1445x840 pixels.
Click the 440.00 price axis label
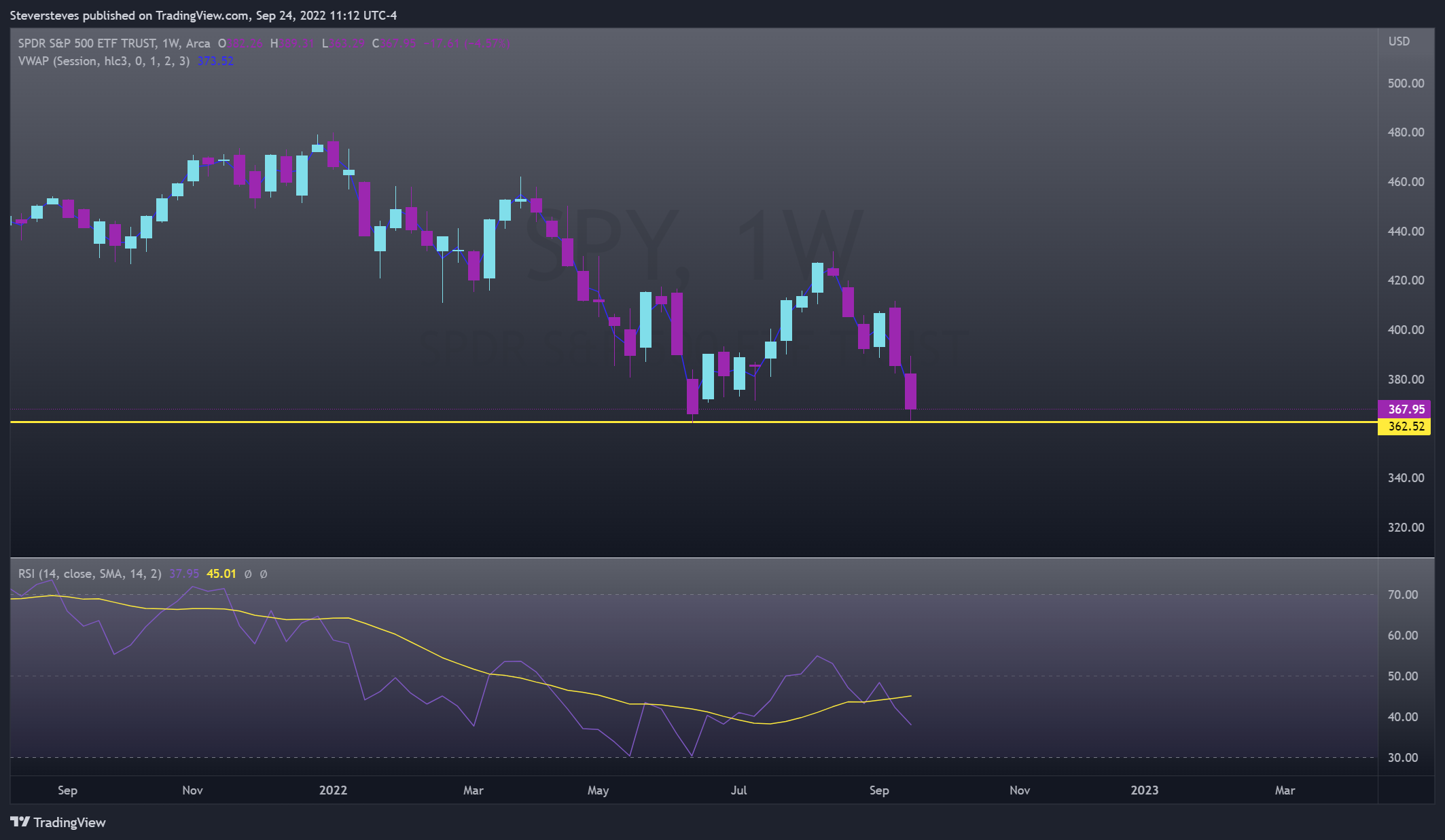tap(1406, 232)
